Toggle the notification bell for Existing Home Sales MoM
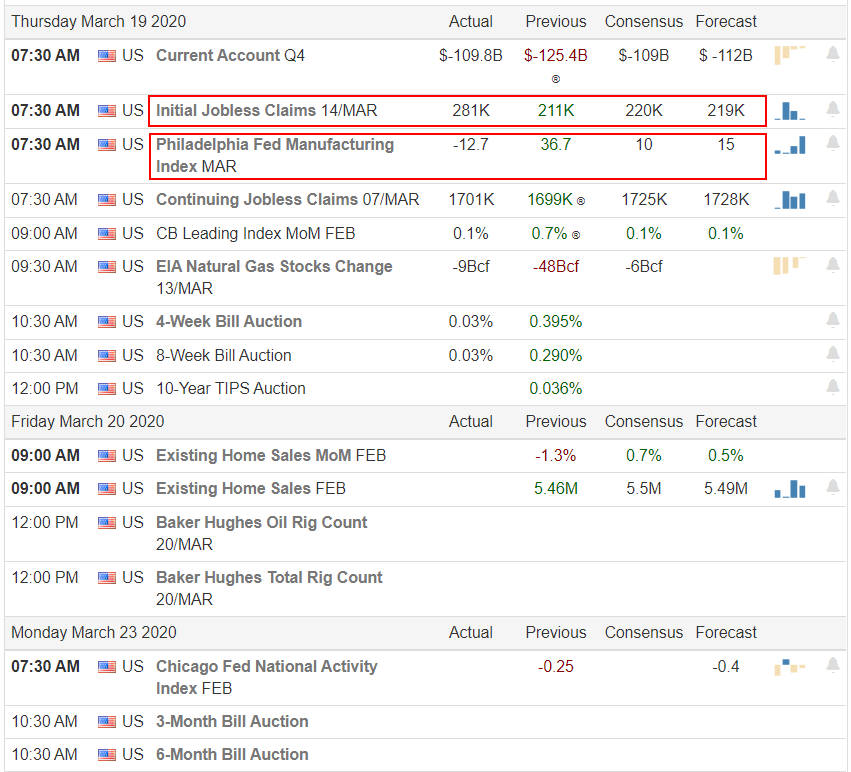This screenshot has height=772, width=851. 833,455
